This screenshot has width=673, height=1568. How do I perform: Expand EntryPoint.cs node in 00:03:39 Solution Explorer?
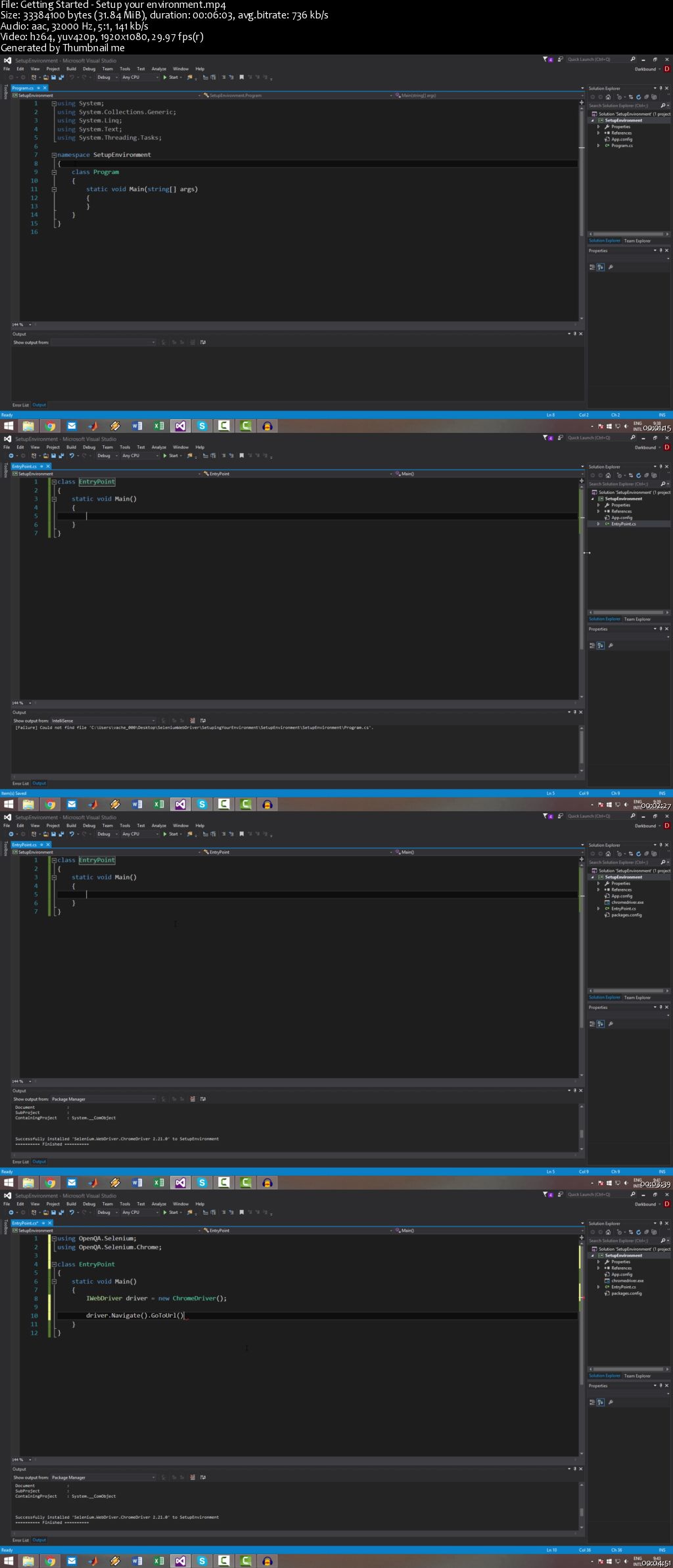click(598, 909)
